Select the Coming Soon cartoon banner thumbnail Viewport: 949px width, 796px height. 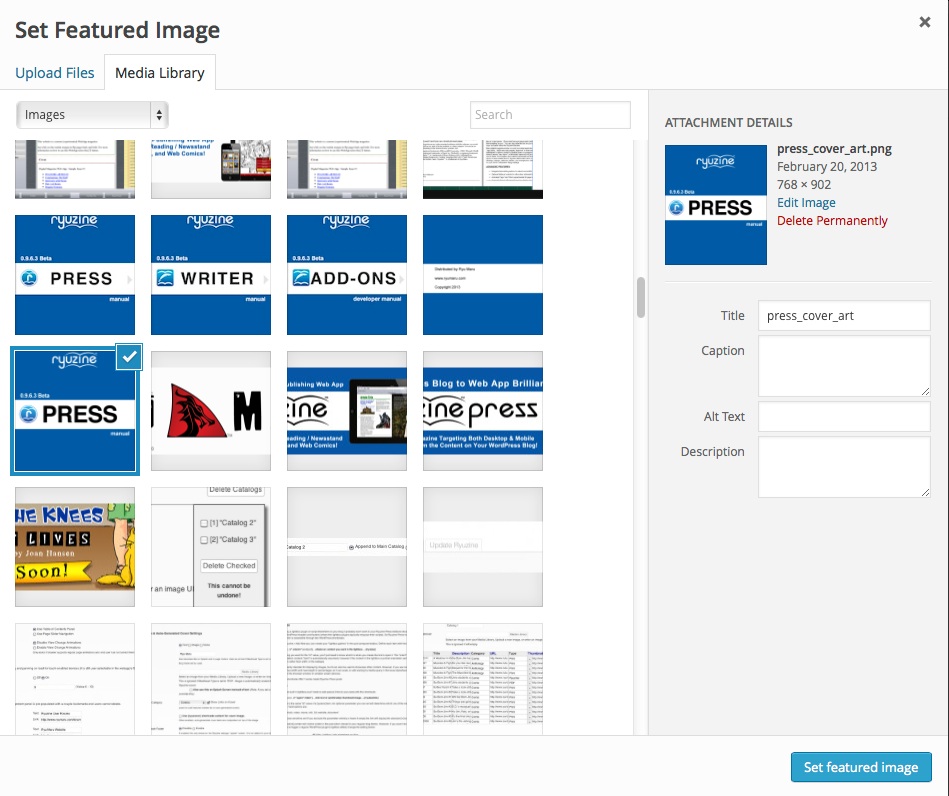pyautogui.click(x=75, y=547)
